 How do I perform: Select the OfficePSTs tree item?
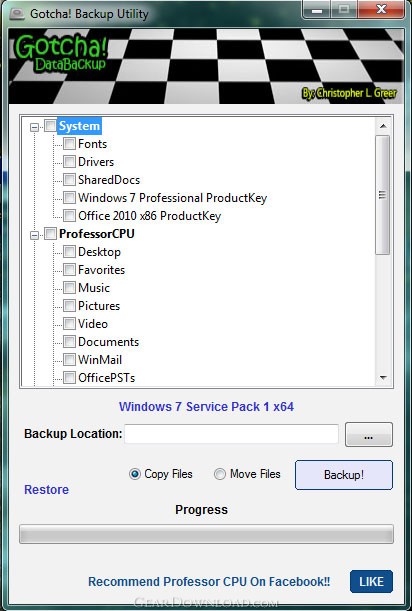pos(106,378)
